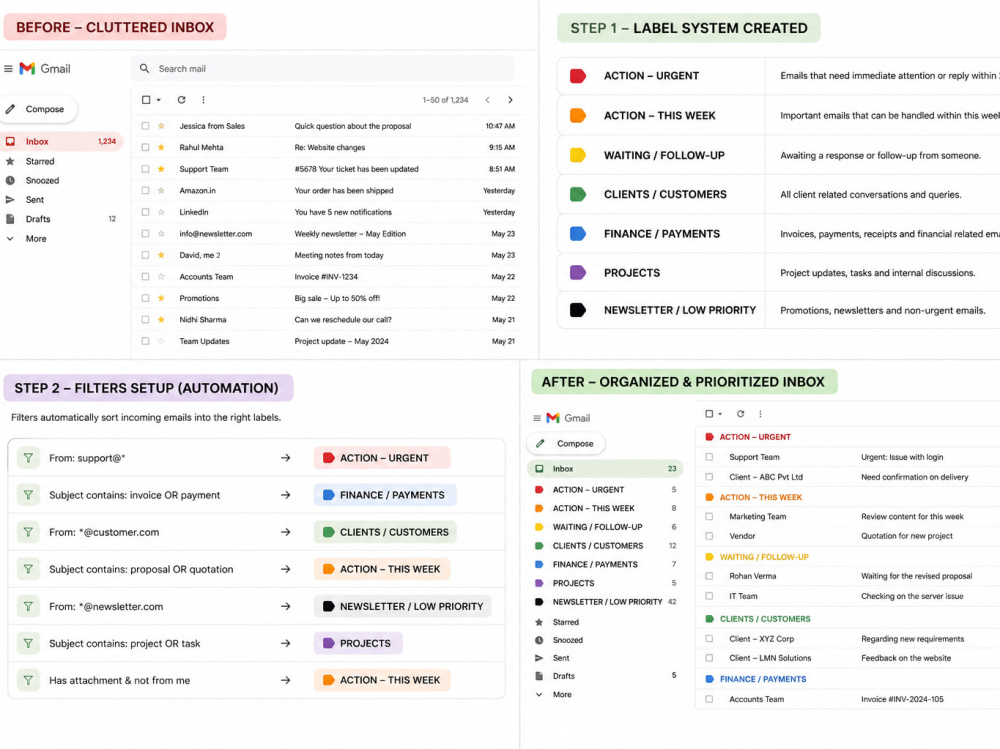The height and width of the screenshot is (749, 1000).
Task: Open the Marketing Team Review content email
Action: [848, 516]
